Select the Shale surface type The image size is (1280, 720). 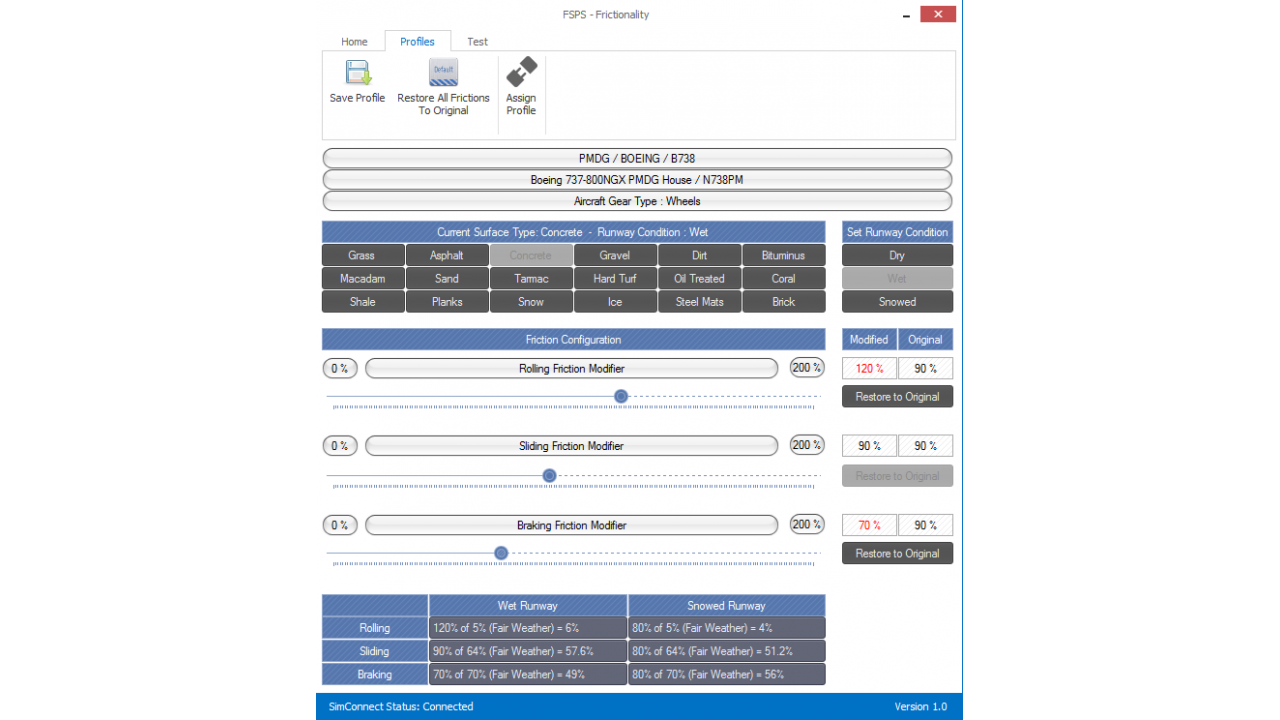point(363,301)
